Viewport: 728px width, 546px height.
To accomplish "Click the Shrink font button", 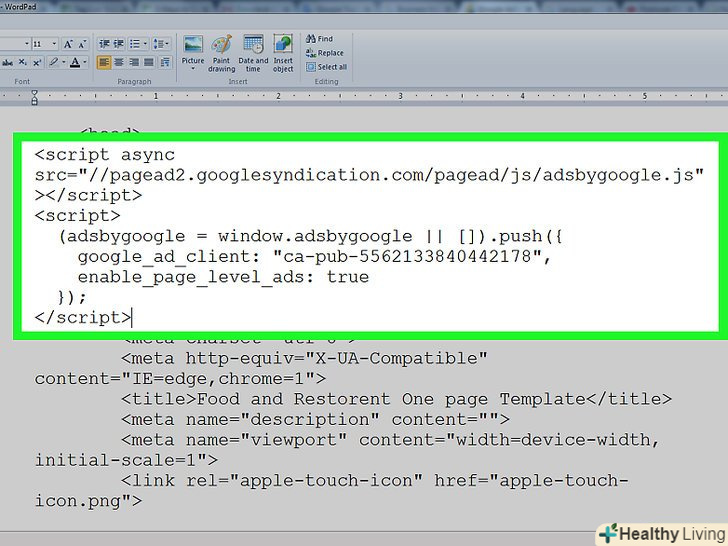I will tap(82, 44).
